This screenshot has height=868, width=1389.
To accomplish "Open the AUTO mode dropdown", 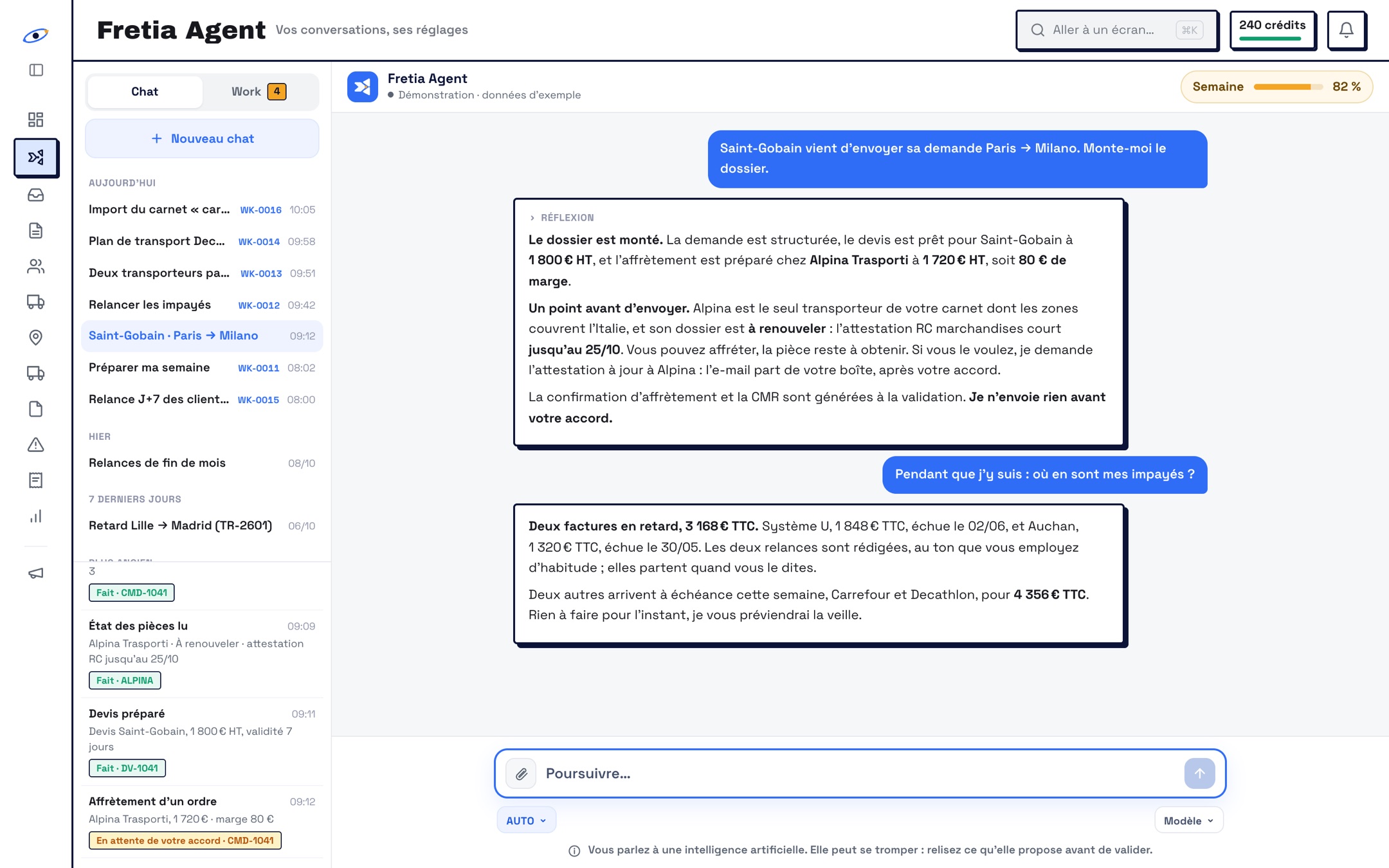I will pos(526,820).
